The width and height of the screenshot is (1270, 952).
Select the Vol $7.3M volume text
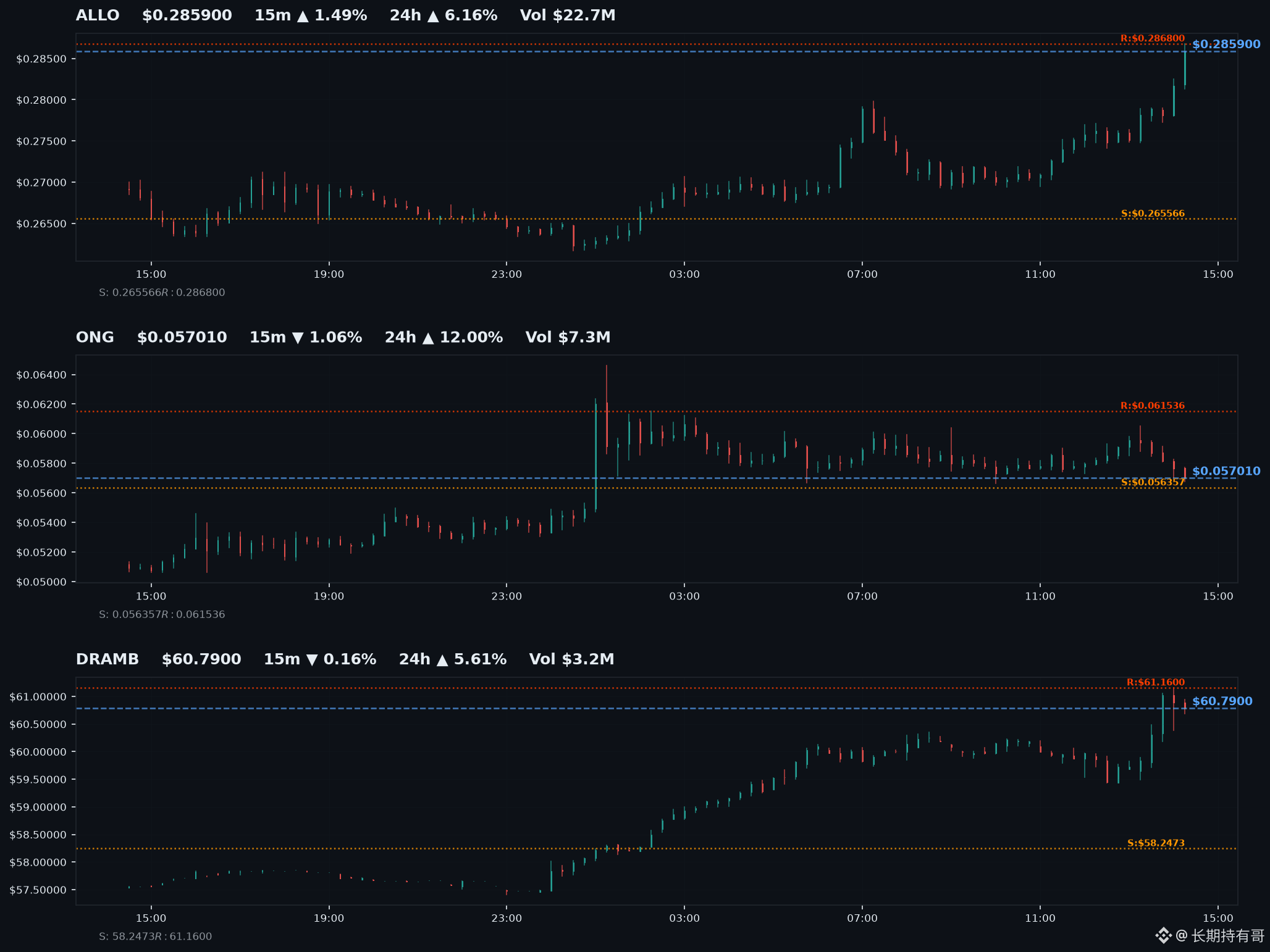point(568,338)
